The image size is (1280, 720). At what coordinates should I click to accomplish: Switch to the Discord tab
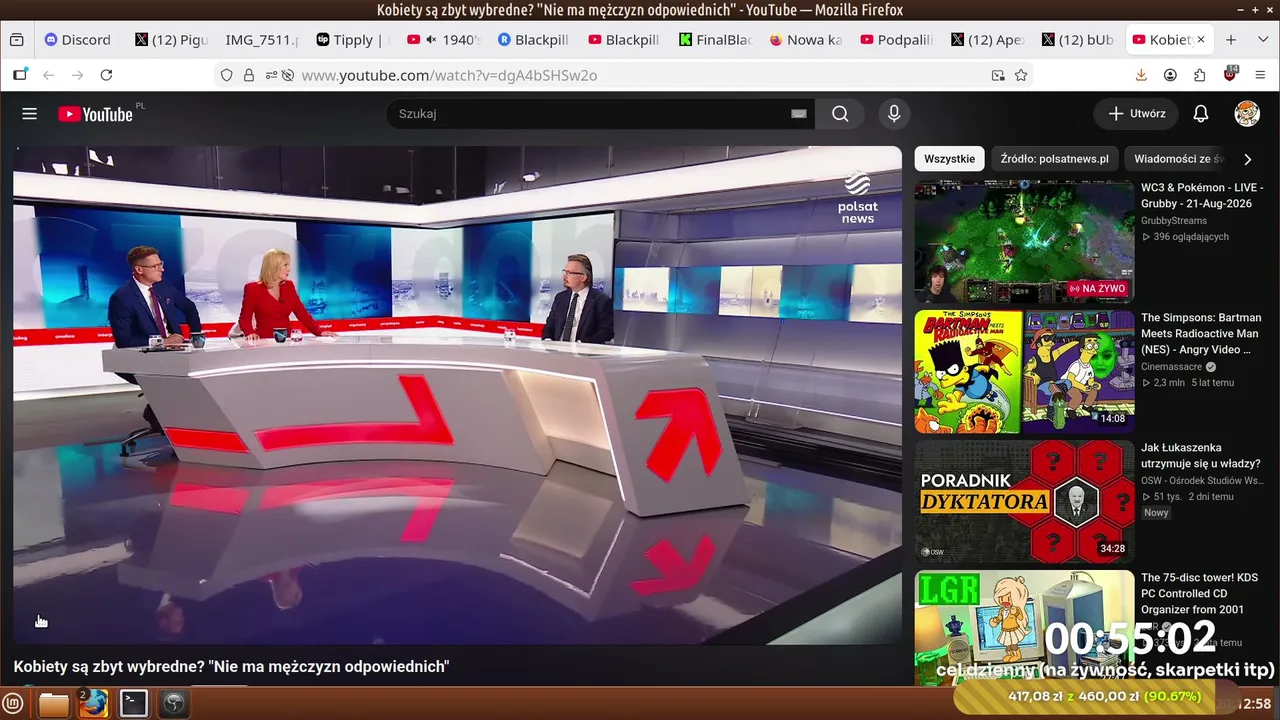pyautogui.click(x=78, y=40)
